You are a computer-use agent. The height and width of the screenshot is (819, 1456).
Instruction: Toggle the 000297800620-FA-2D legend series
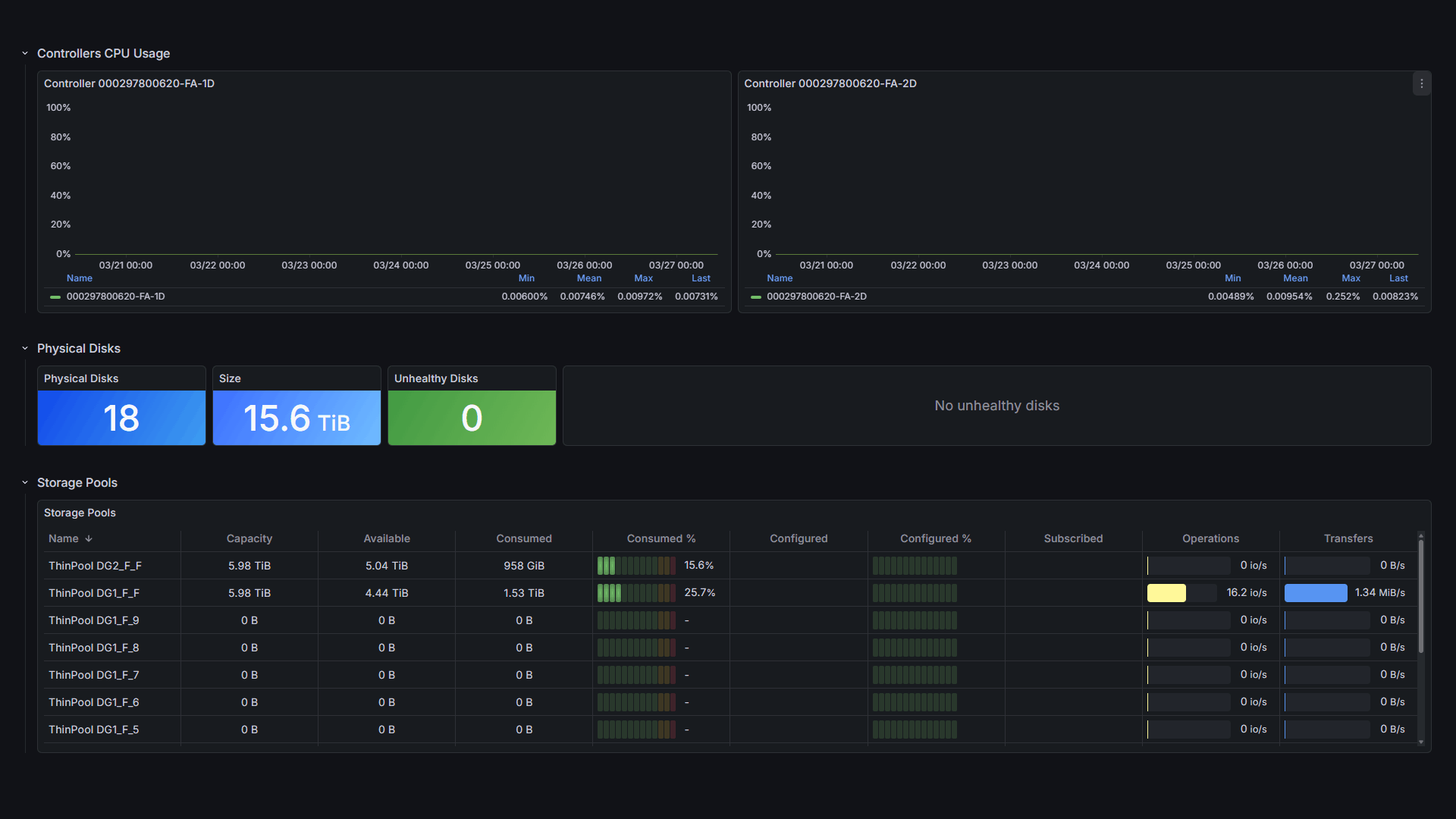point(816,297)
